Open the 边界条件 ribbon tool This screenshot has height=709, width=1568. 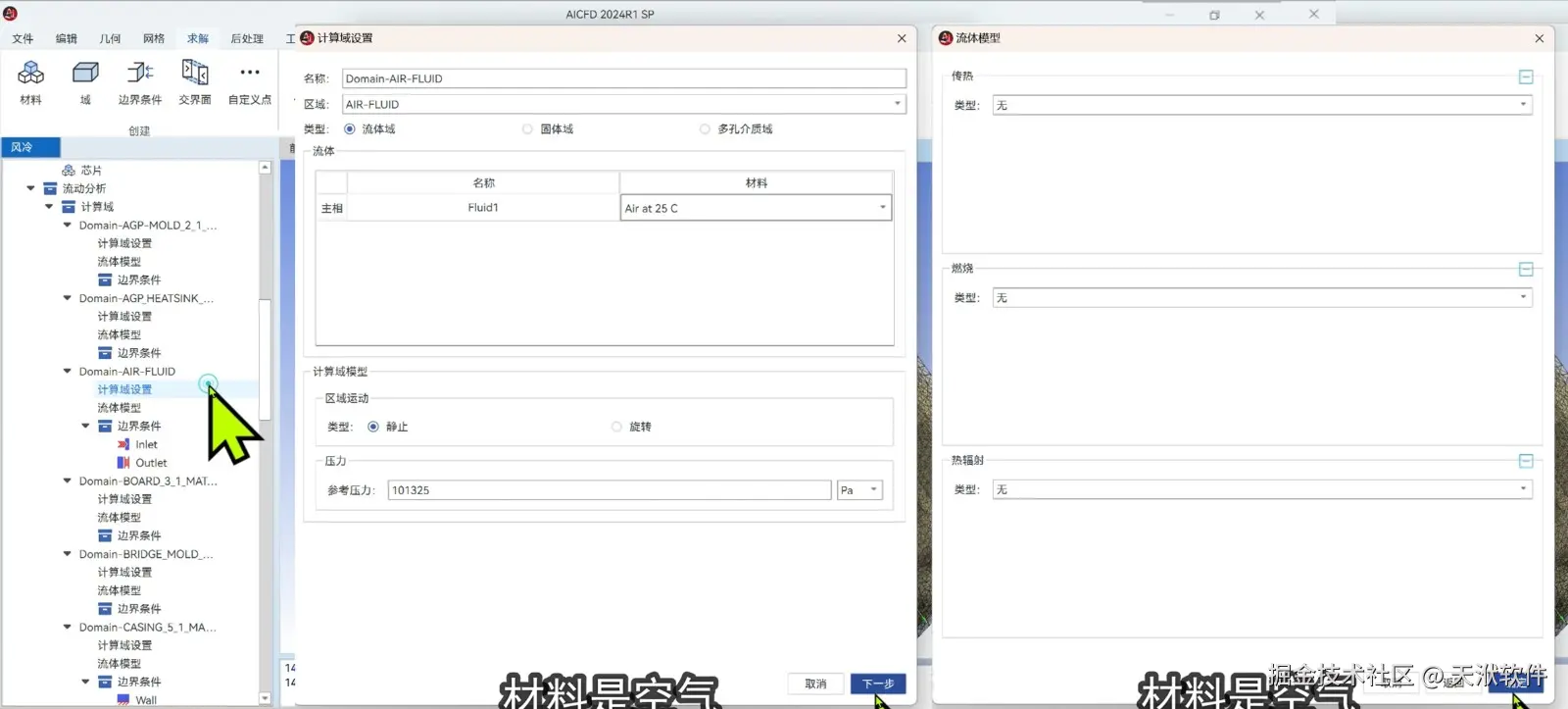click(139, 81)
